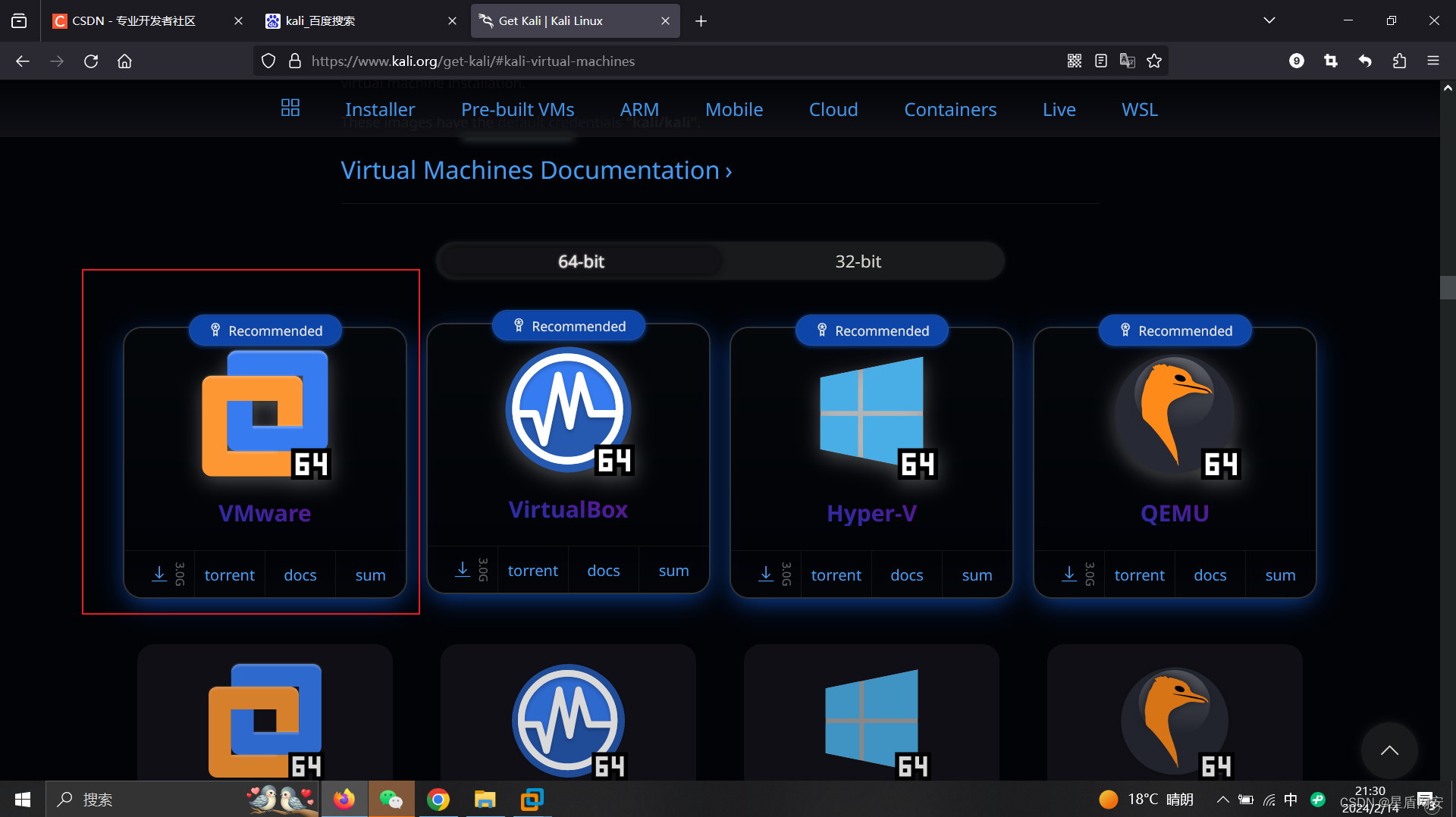Open the QR code generator icon
This screenshot has width=1456, height=817.
(1075, 61)
